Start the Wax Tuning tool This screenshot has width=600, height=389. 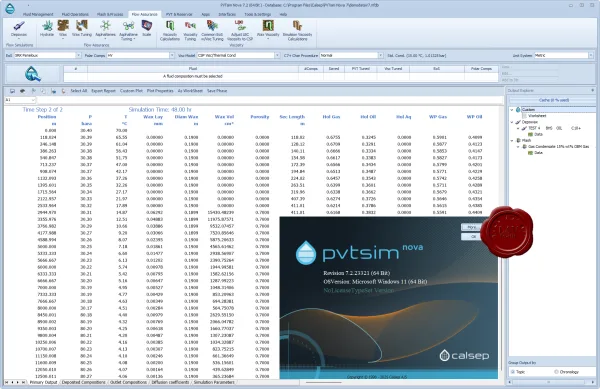coord(82,29)
